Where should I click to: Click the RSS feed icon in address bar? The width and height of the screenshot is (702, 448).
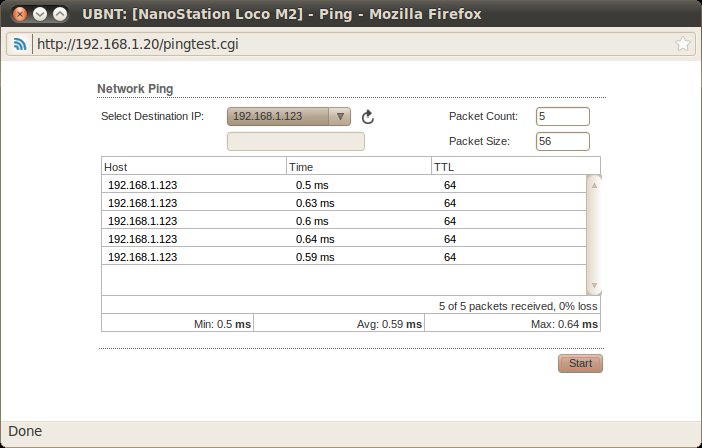(20, 44)
